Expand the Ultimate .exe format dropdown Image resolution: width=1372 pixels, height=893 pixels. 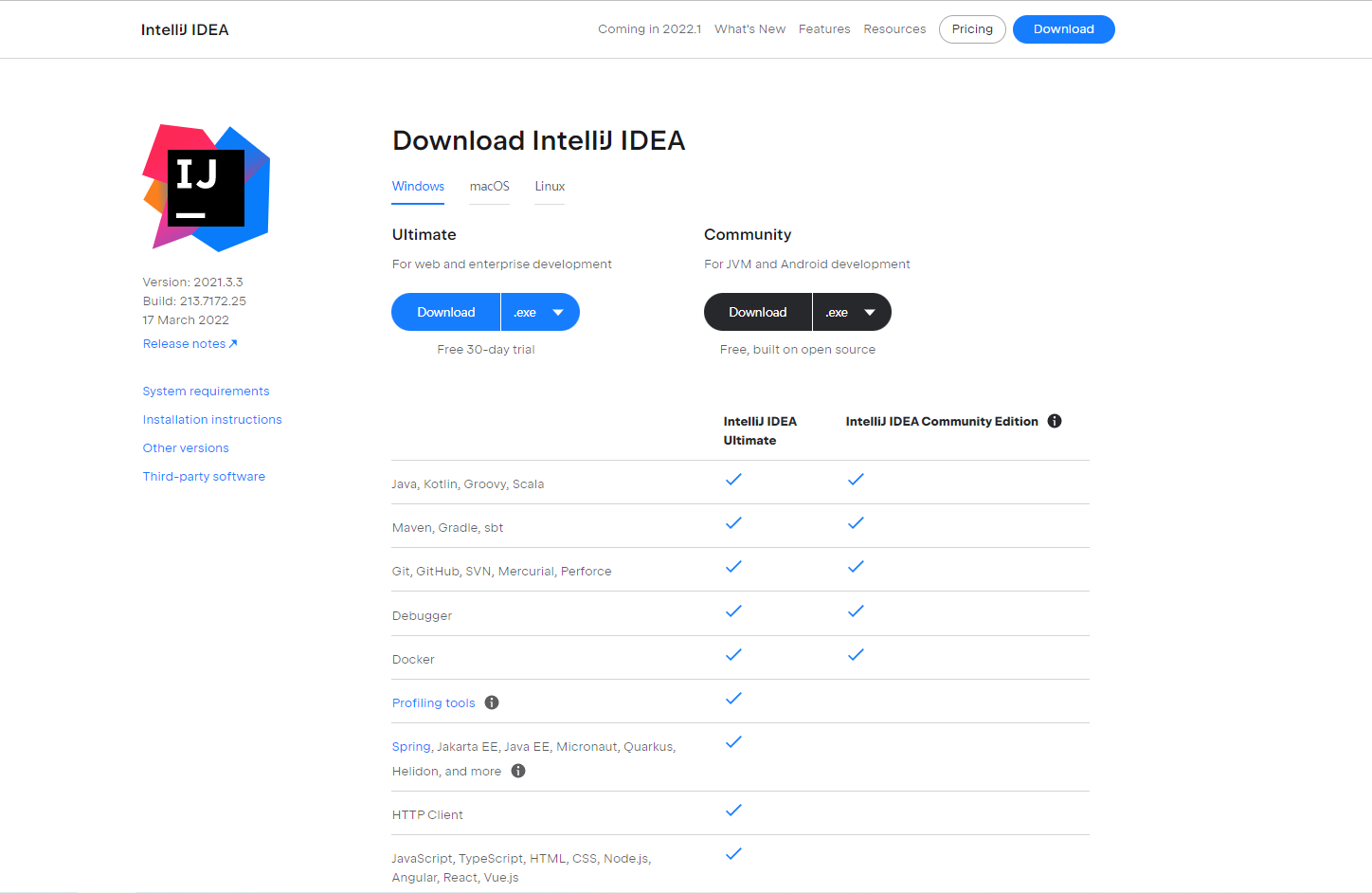pos(540,312)
